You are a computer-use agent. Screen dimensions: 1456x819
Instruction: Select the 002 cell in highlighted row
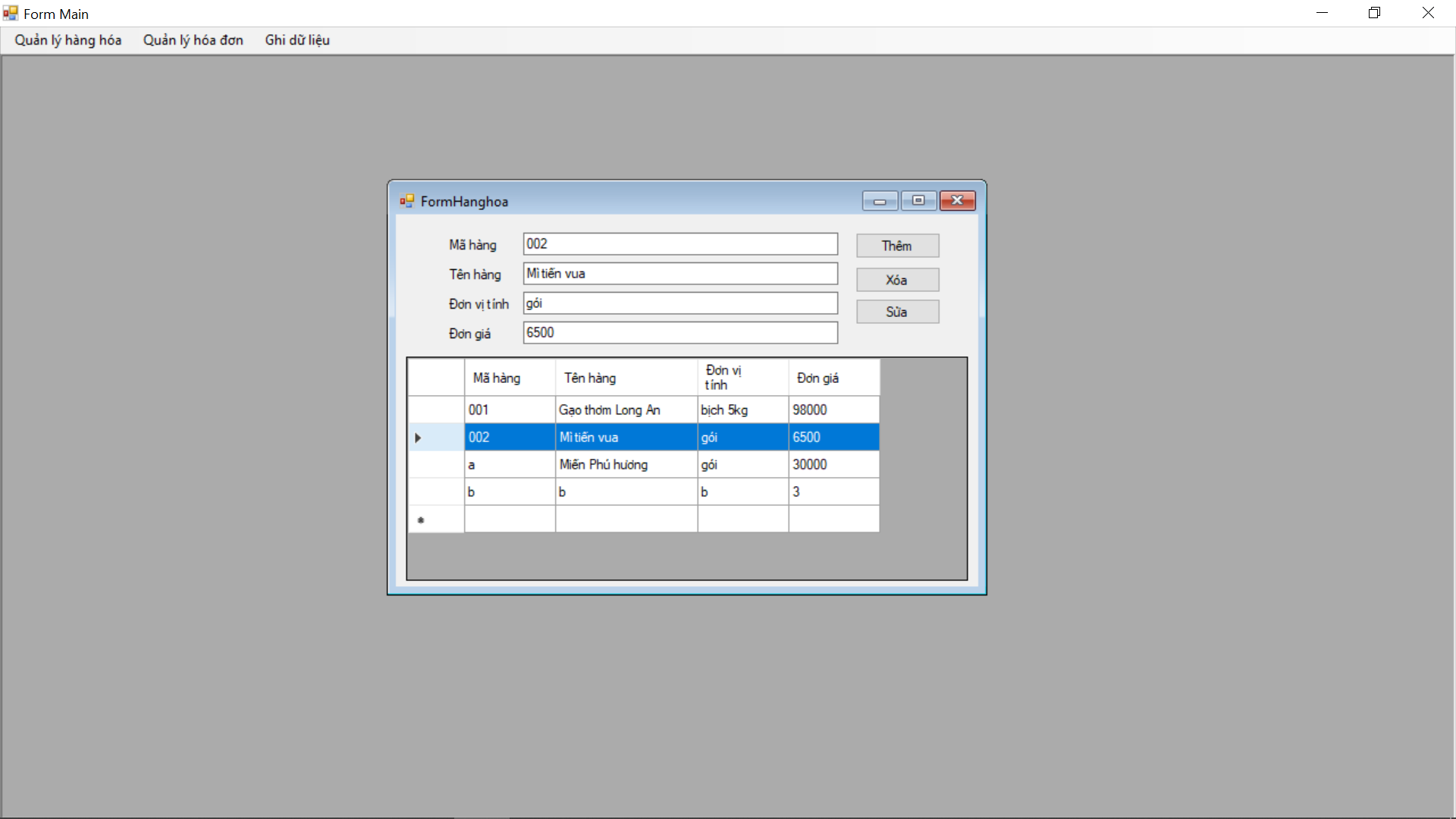pyautogui.click(x=510, y=438)
